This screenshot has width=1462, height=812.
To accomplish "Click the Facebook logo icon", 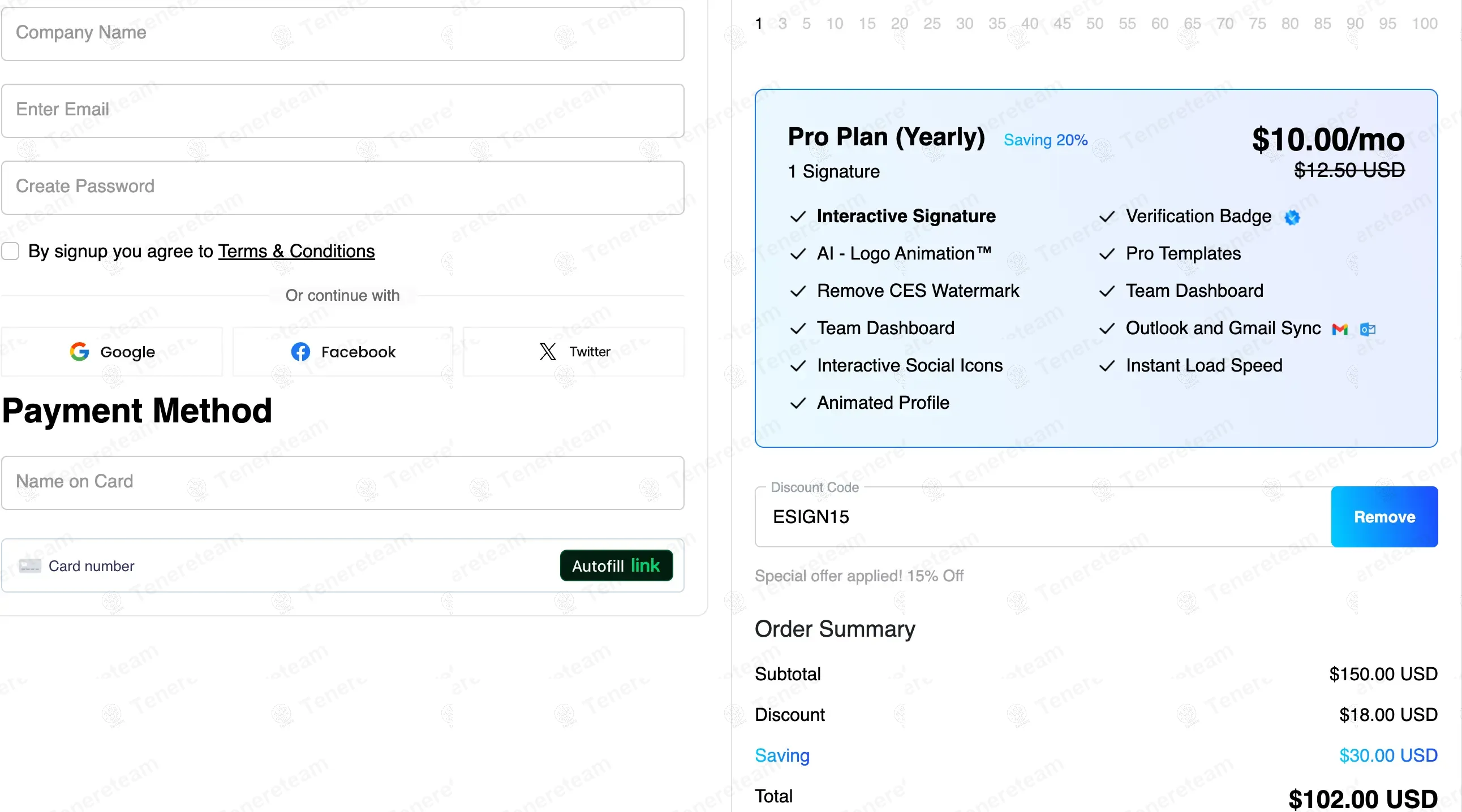I will coord(301,352).
